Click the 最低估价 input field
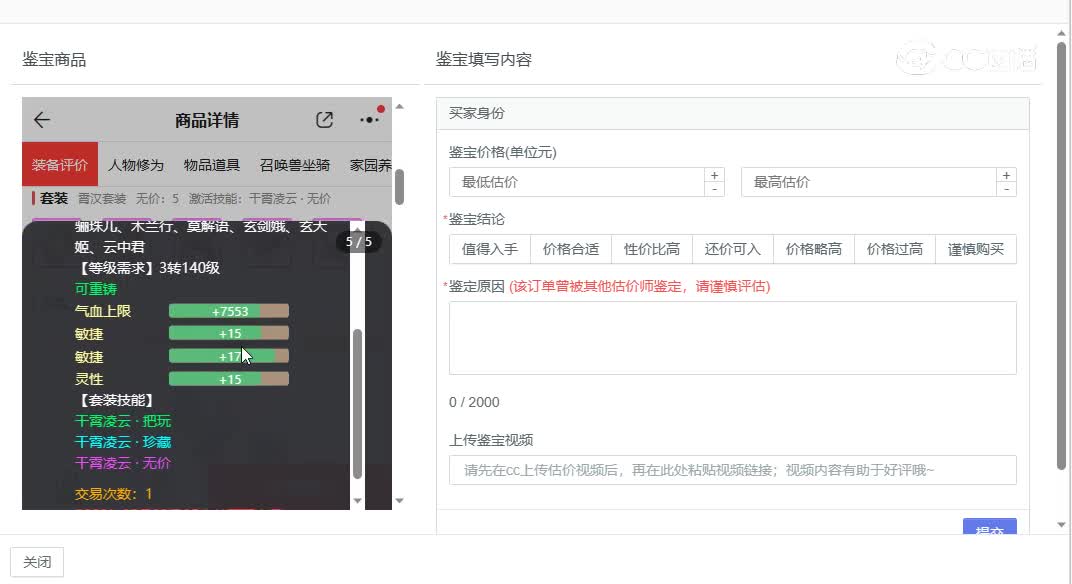 coord(577,183)
